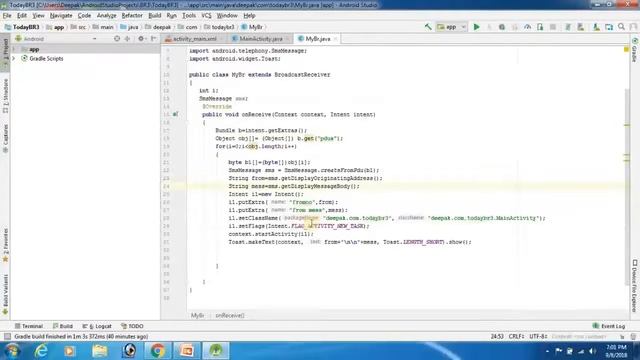Open the Build tool window button
Image resolution: width=640 pixels, height=360 pixels.
pos(62,326)
